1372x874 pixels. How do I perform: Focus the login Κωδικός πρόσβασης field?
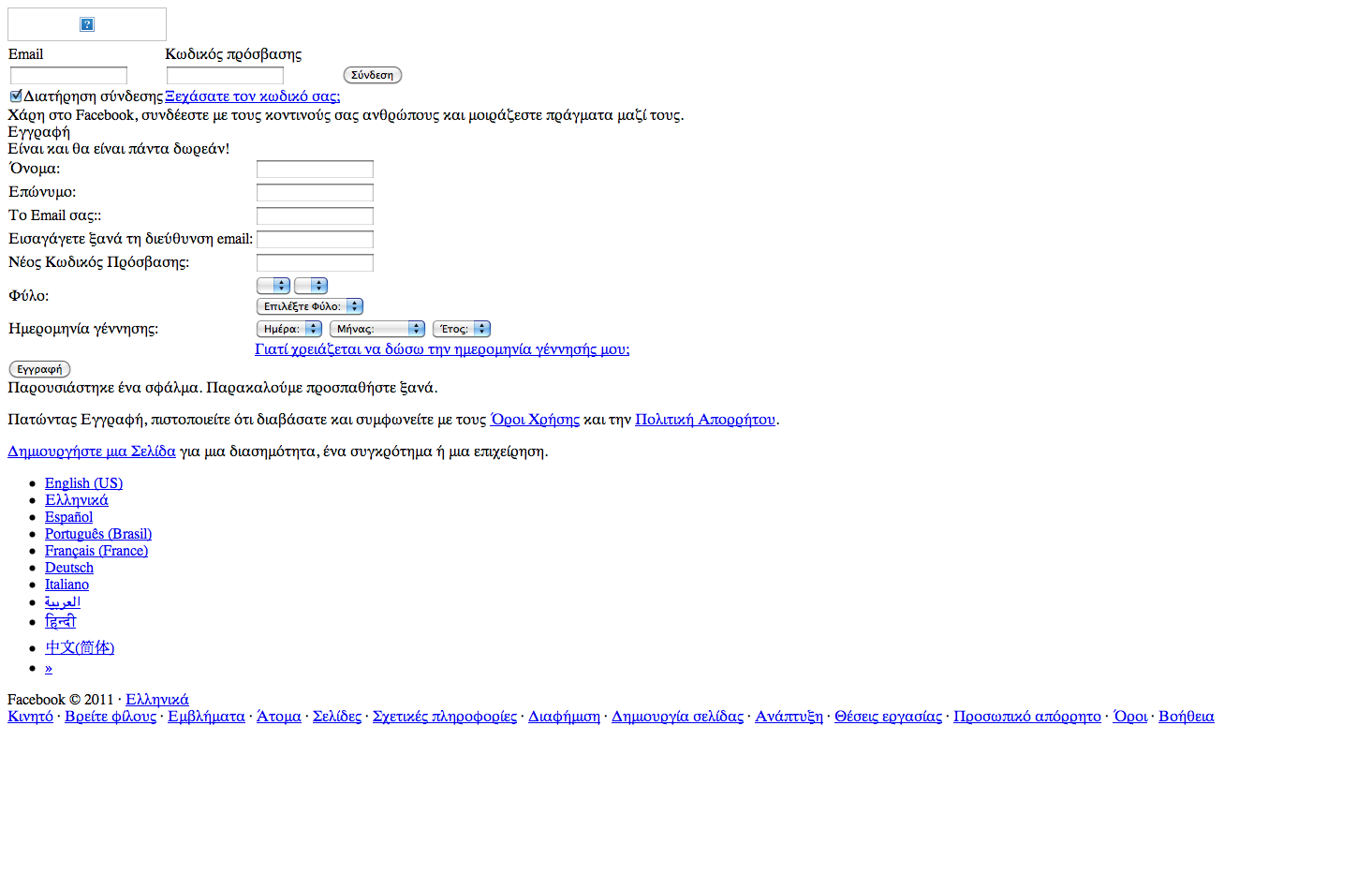point(225,75)
